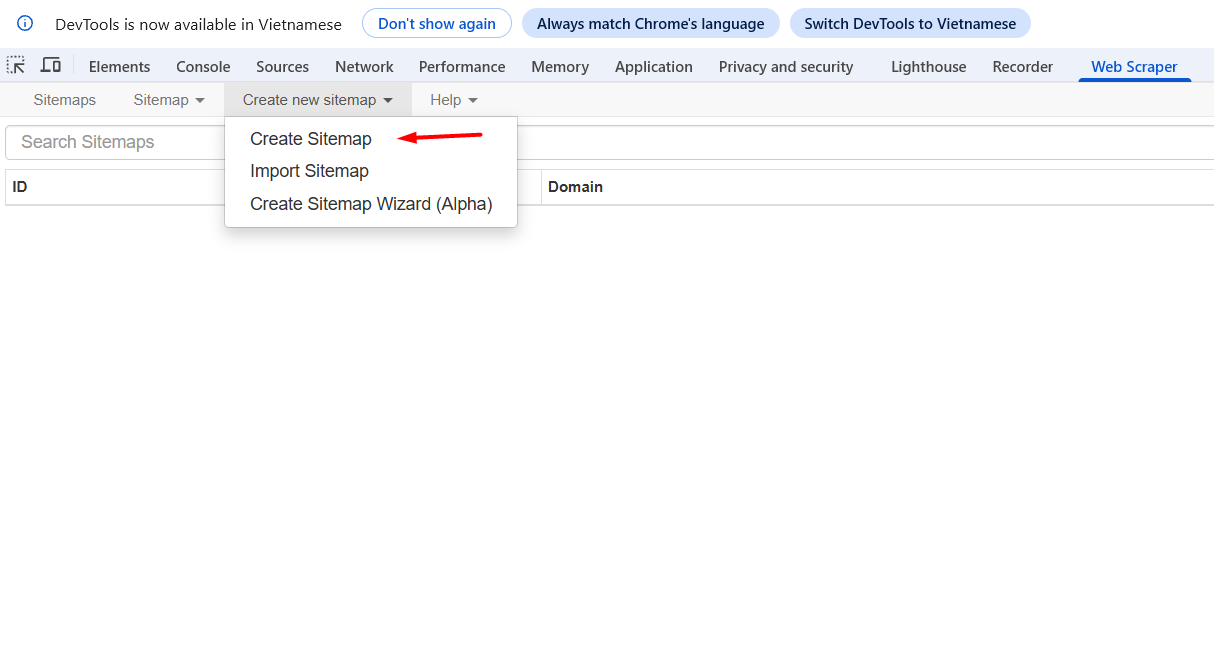The image size is (1214, 666).
Task: Select Import Sitemap menu entry
Action: point(309,171)
